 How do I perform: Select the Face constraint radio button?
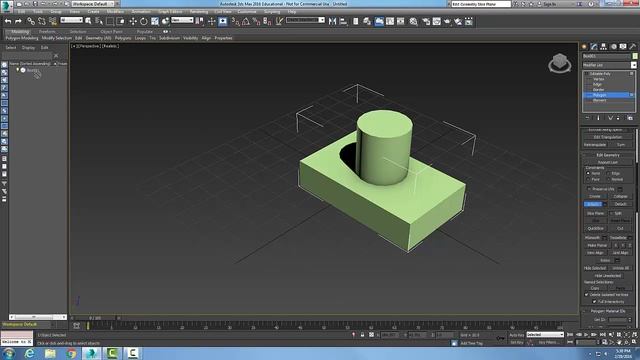point(588,179)
